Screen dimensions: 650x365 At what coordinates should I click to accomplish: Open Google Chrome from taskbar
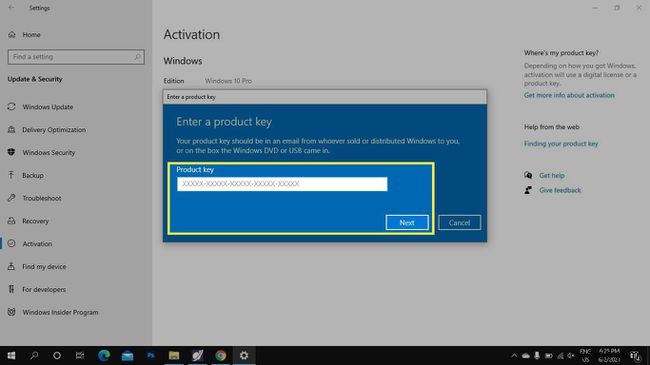click(221, 355)
